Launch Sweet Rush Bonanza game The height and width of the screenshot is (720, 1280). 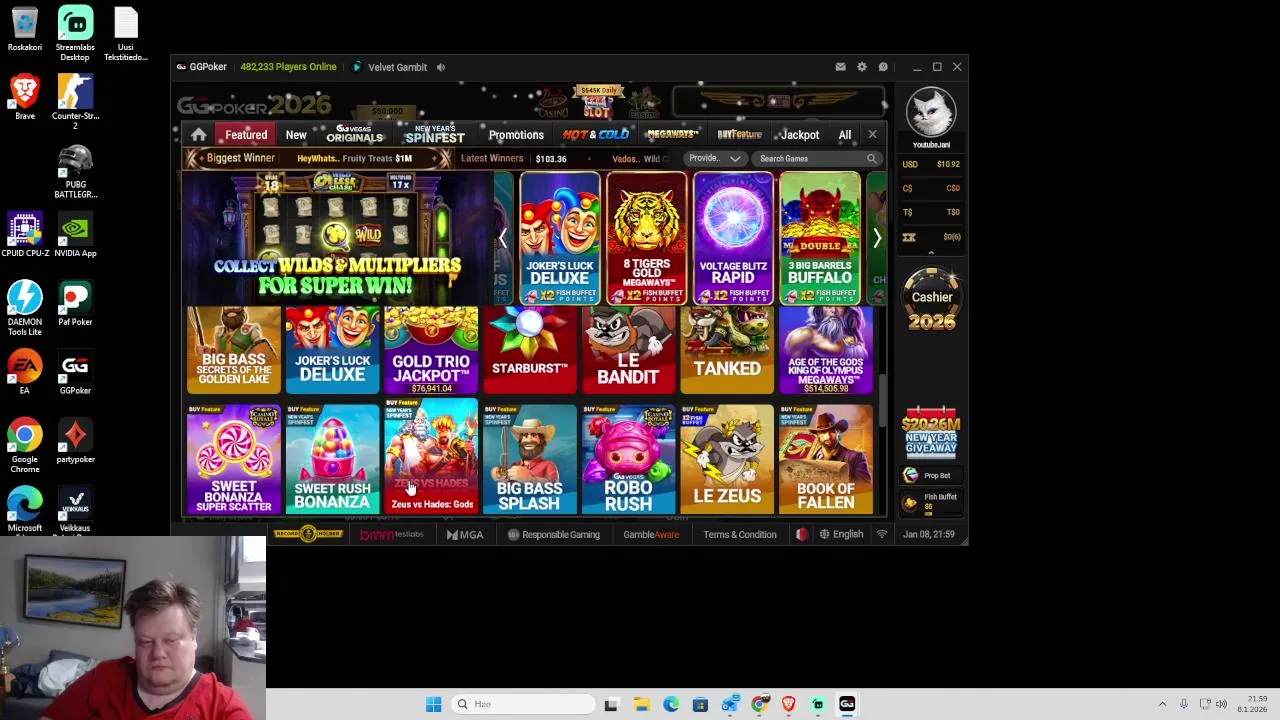pos(332,459)
